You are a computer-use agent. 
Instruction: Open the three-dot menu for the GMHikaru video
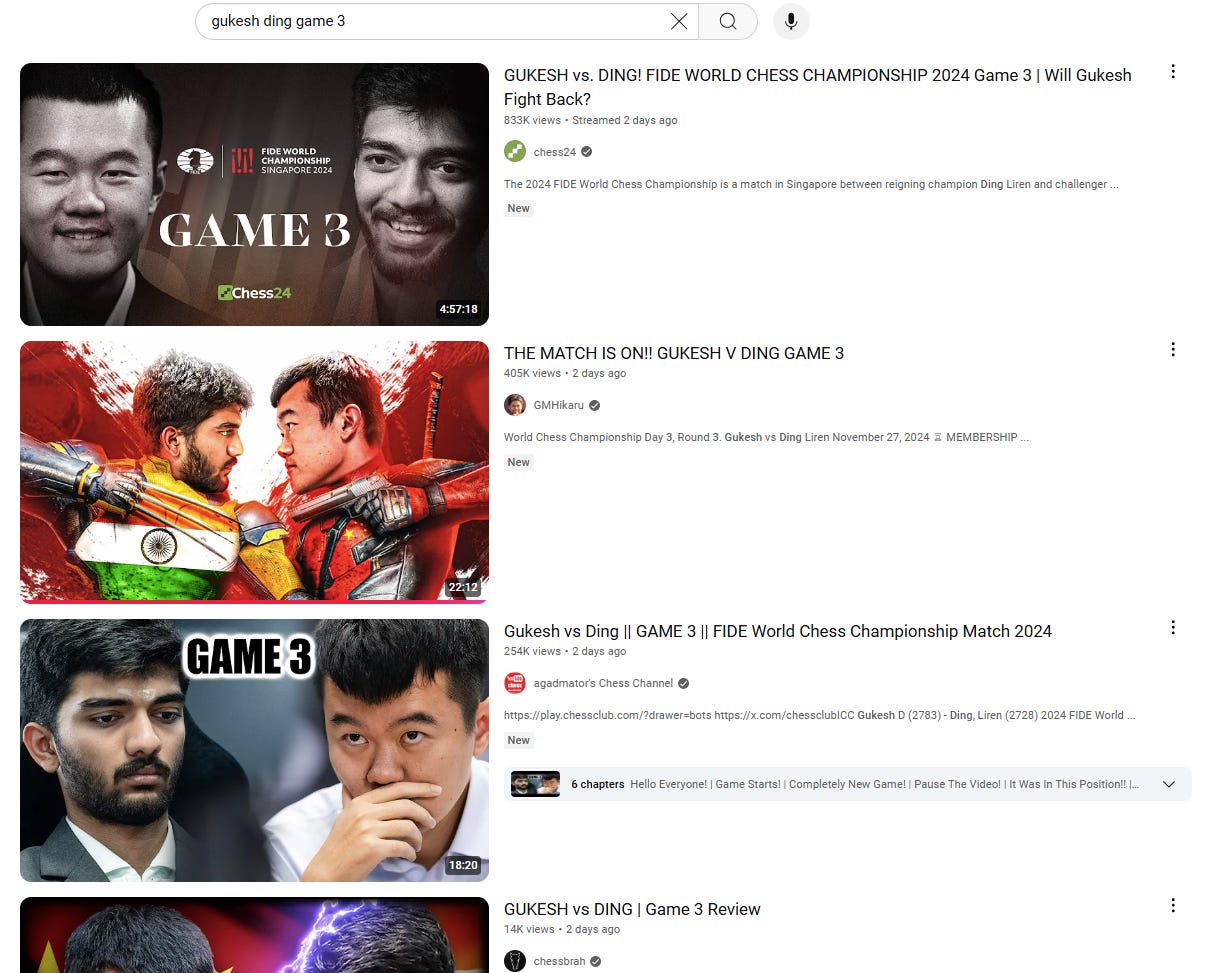pos(1173,350)
